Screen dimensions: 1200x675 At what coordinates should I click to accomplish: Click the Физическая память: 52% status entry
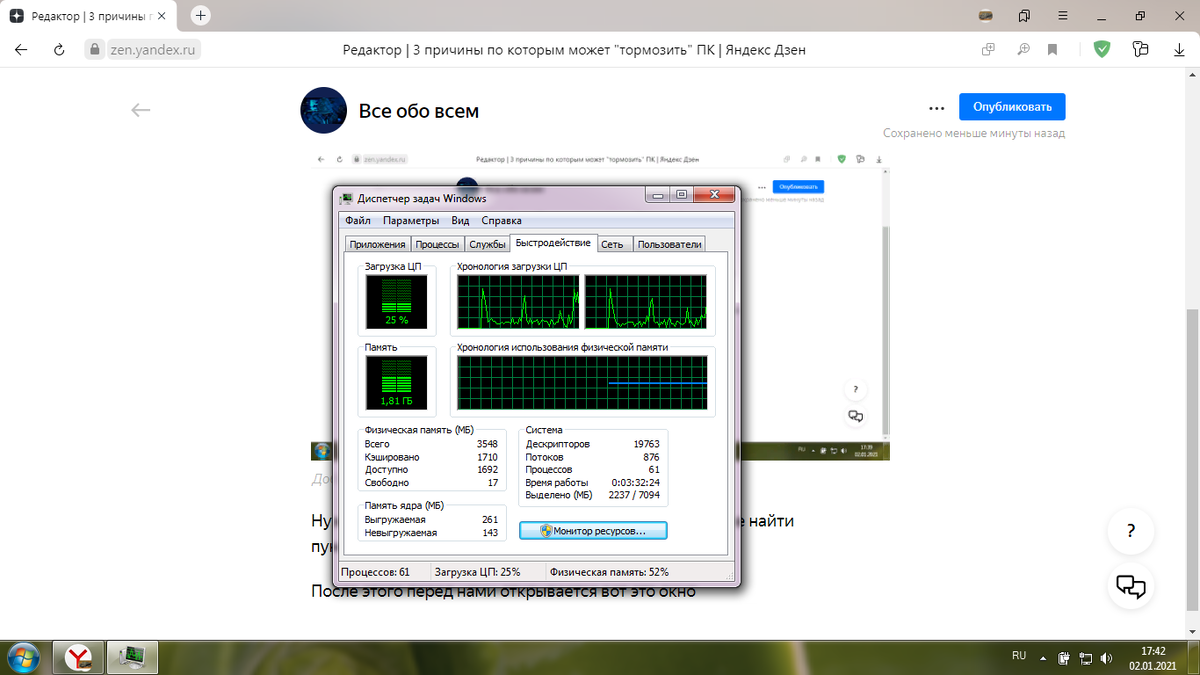[610, 572]
